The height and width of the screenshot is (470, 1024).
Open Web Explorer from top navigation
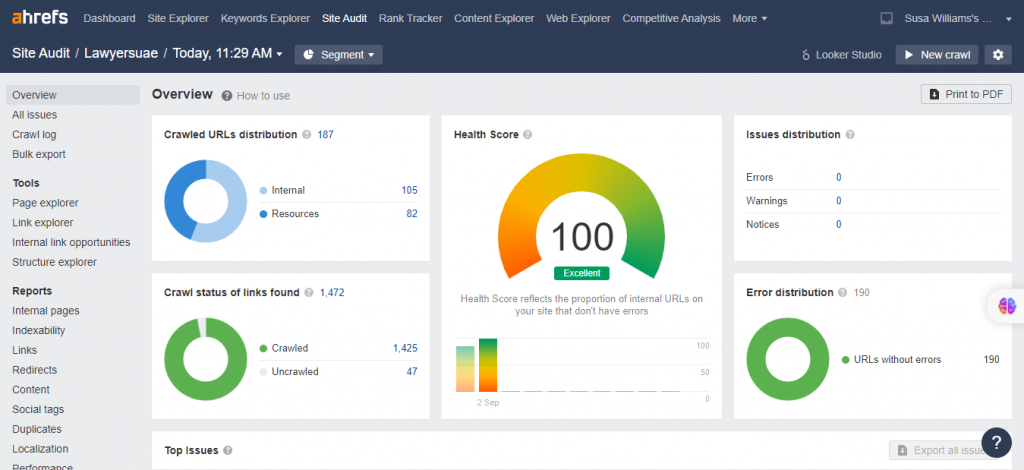(x=578, y=18)
